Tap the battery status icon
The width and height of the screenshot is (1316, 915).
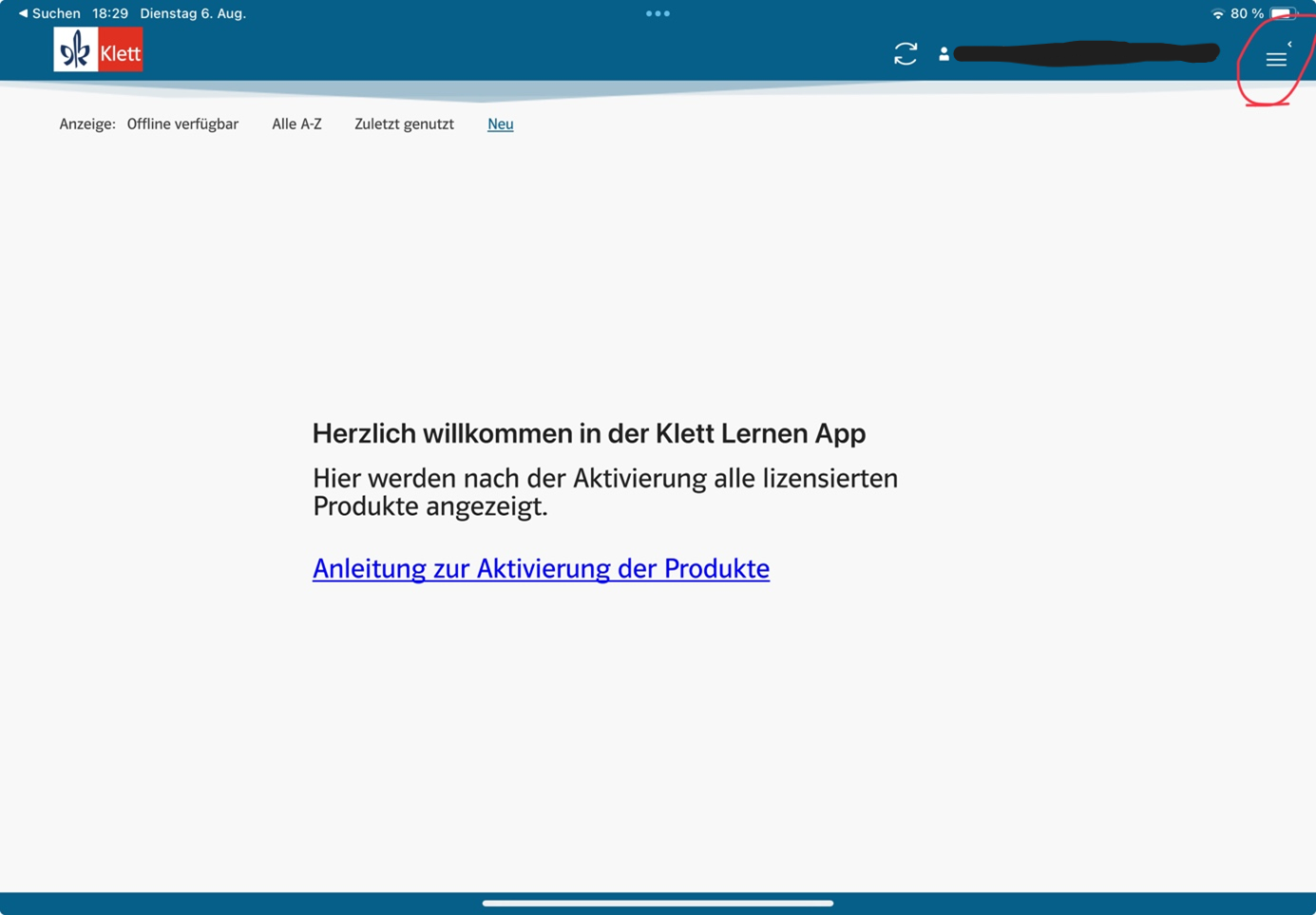pyautogui.click(x=1284, y=13)
